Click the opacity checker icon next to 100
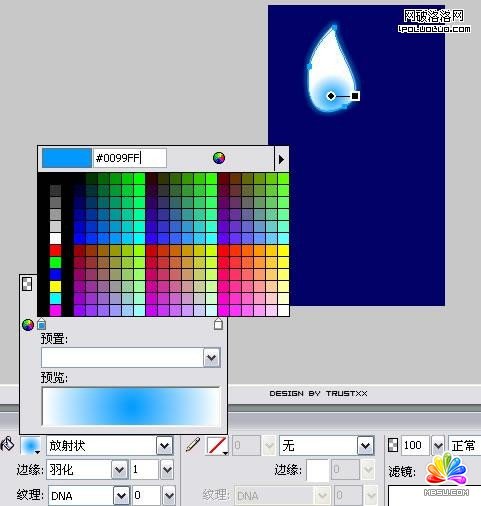Screen dimensions: 481x506 (393, 445)
